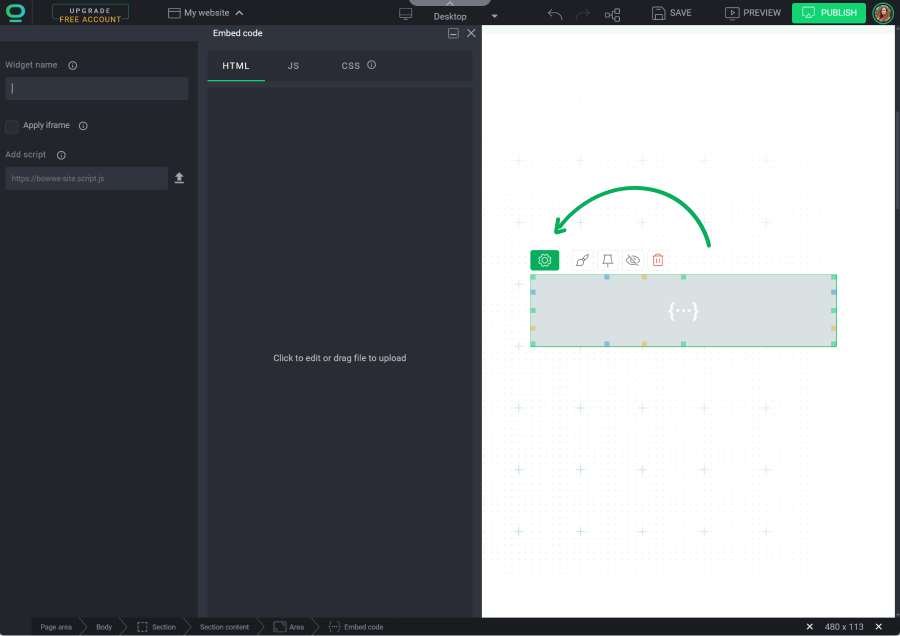The height and width of the screenshot is (636, 900).
Task: Select Section content in breadcrumb
Action: (x=224, y=627)
